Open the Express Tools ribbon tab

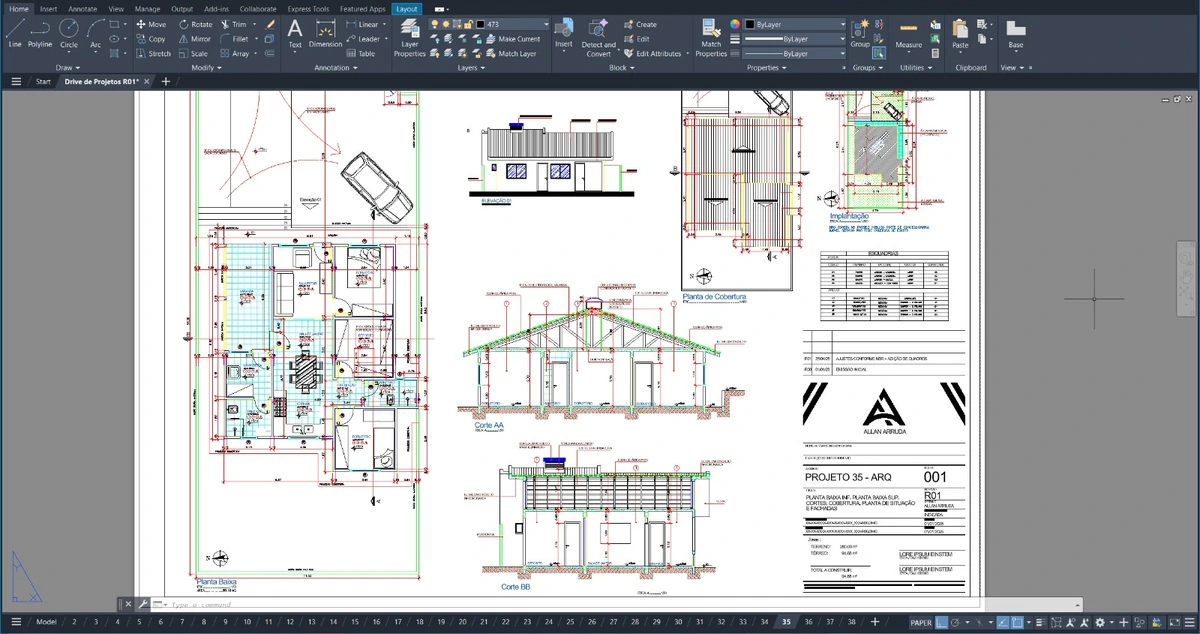pyautogui.click(x=307, y=8)
